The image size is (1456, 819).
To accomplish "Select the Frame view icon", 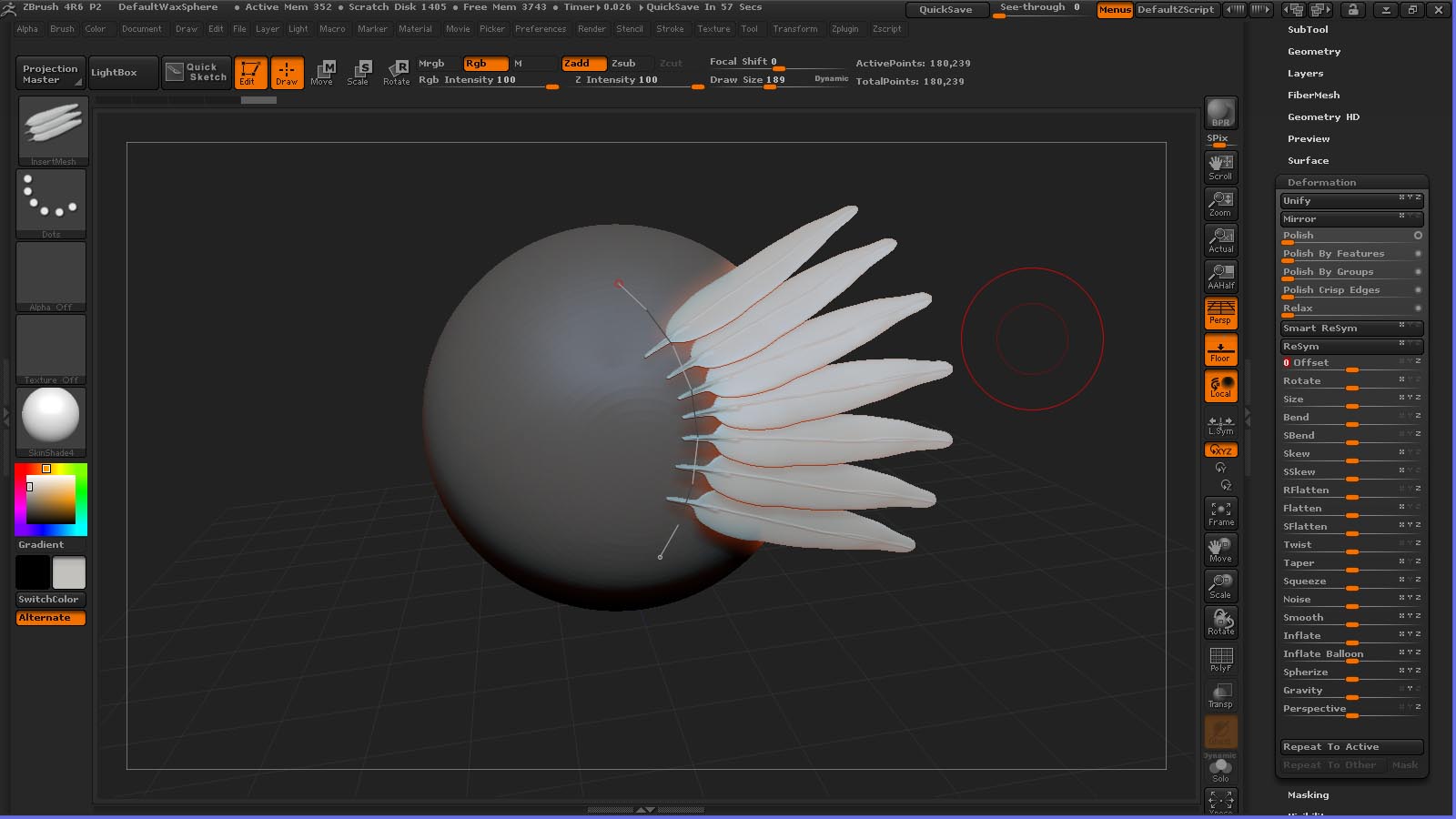I will tap(1220, 513).
